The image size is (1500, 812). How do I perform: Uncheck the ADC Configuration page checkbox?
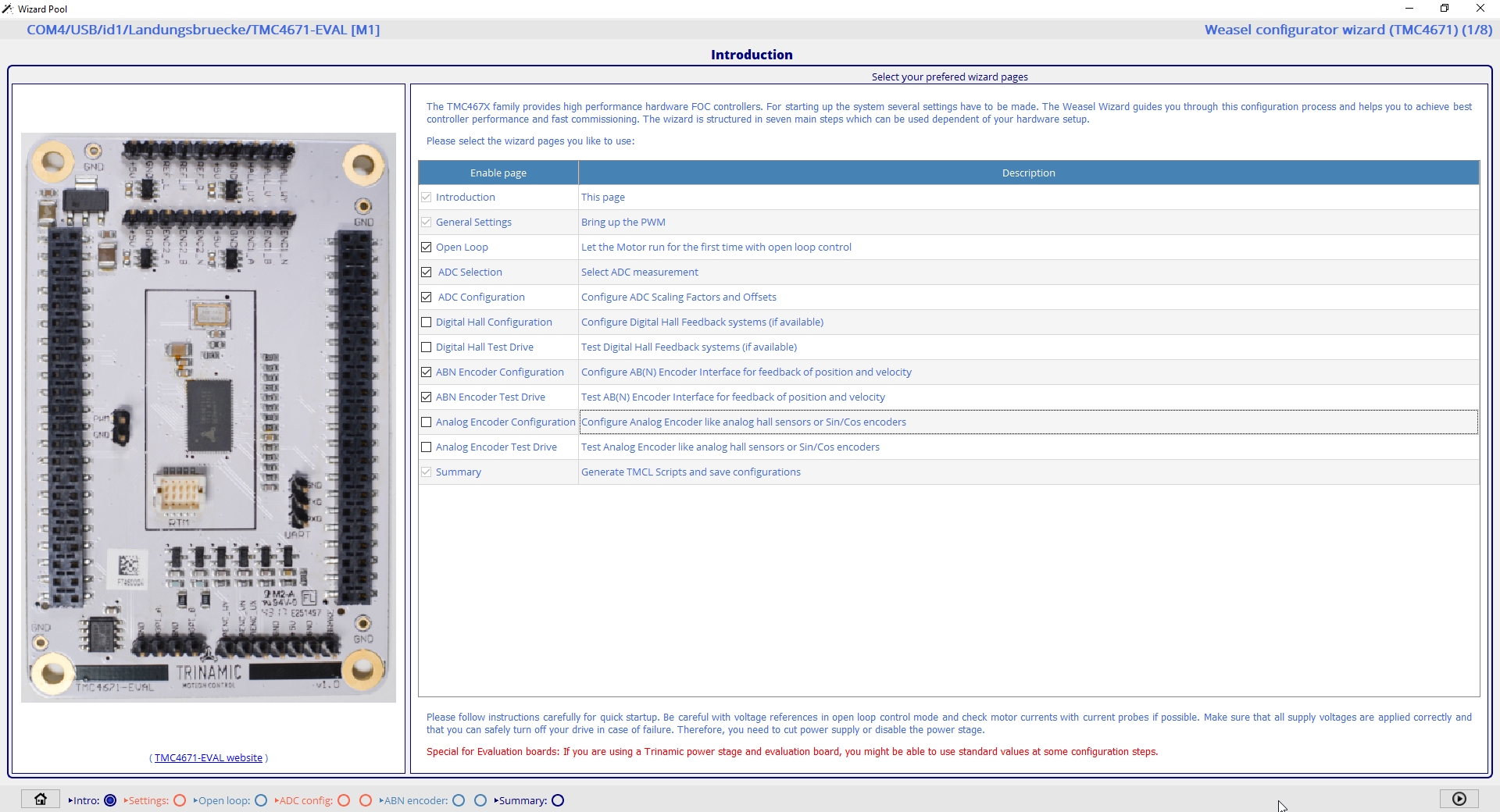427,297
